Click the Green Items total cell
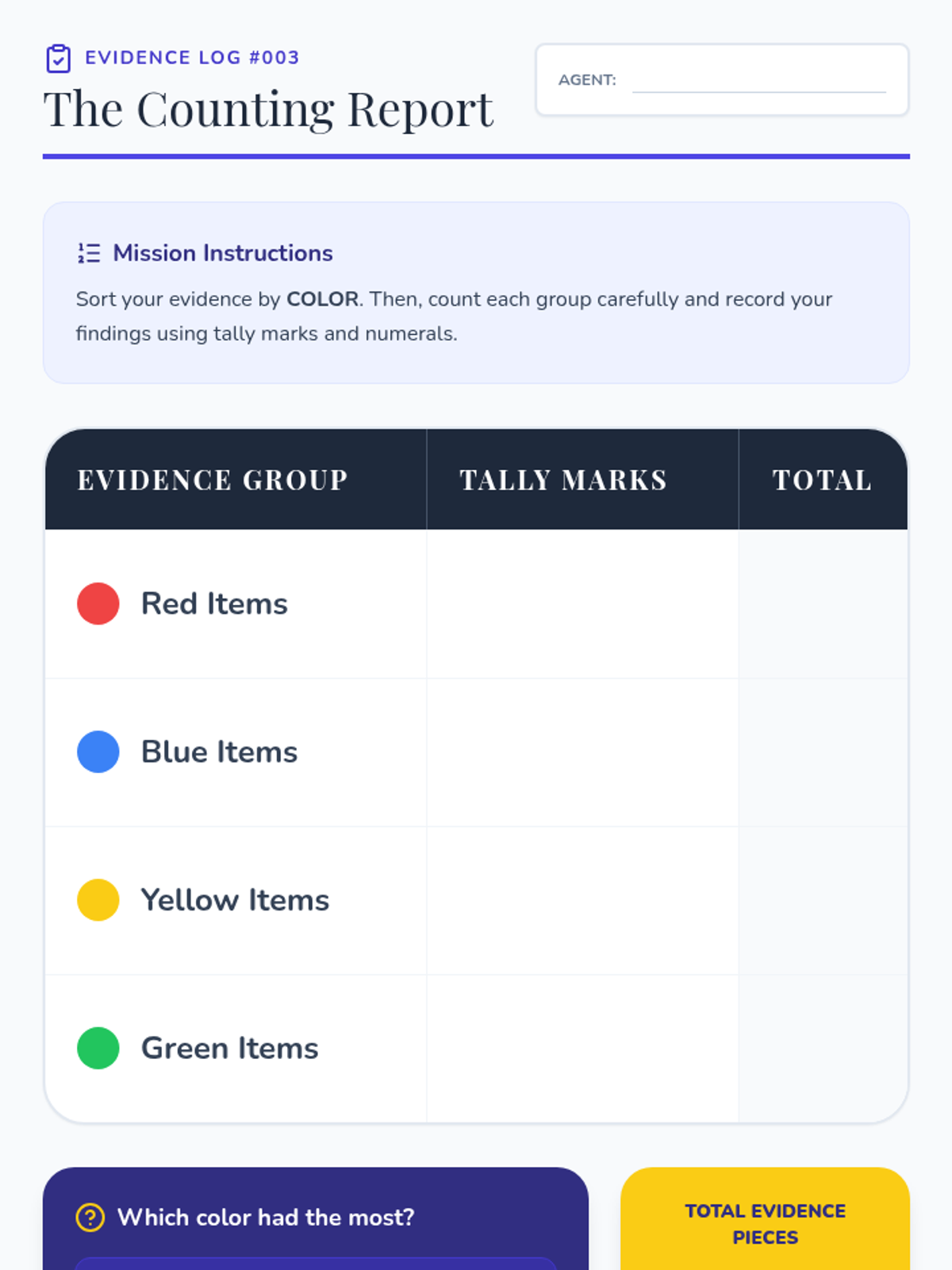The image size is (952, 1270). (x=823, y=1048)
